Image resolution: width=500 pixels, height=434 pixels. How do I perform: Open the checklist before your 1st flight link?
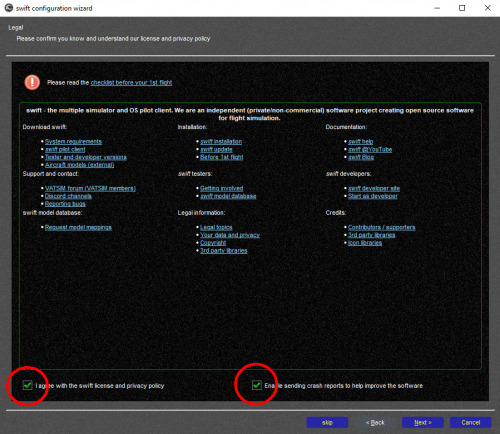point(131,82)
